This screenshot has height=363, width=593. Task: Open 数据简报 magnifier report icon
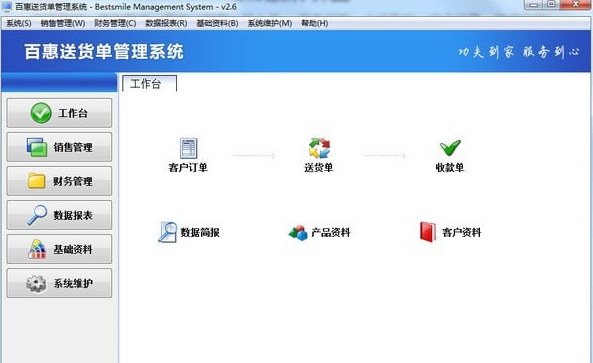[x=168, y=232]
